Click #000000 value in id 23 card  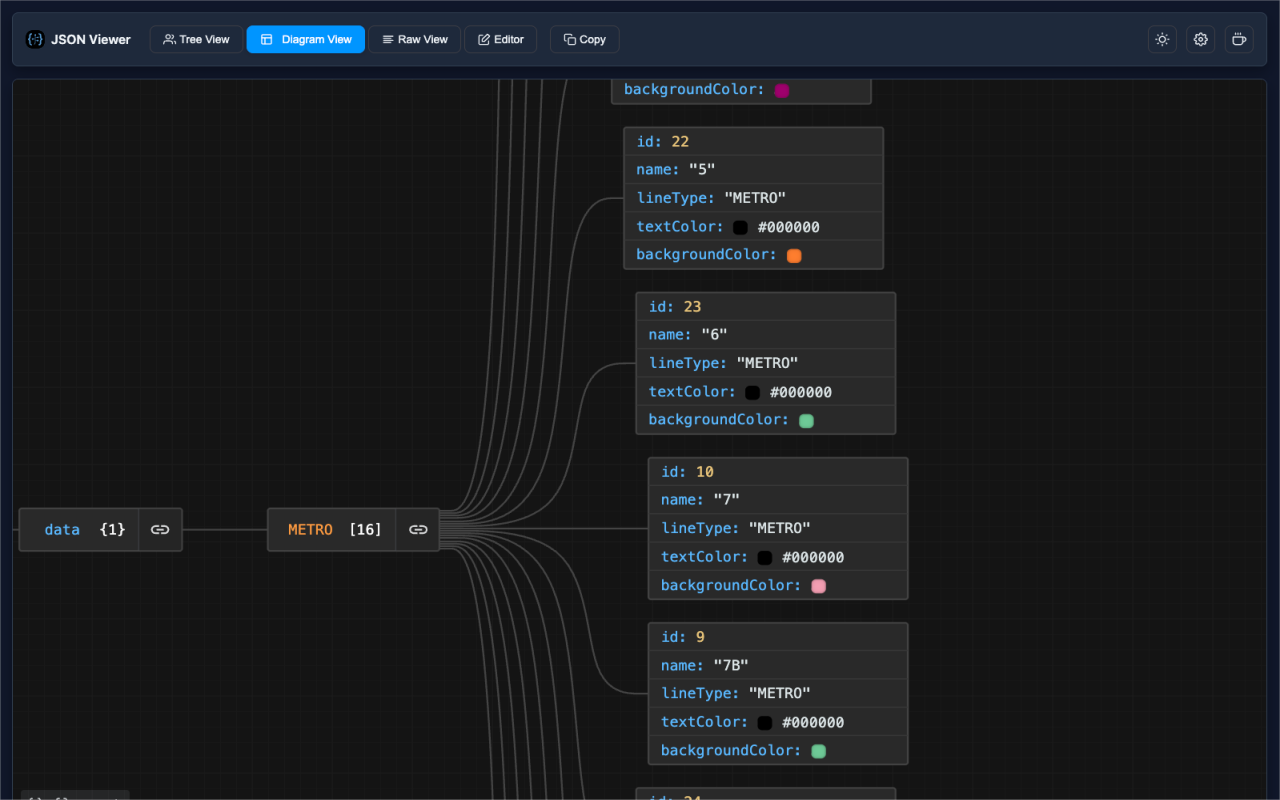pos(801,392)
